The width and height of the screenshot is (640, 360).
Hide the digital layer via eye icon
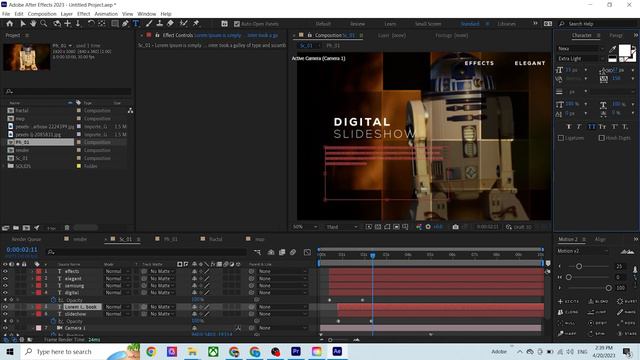click(5, 293)
